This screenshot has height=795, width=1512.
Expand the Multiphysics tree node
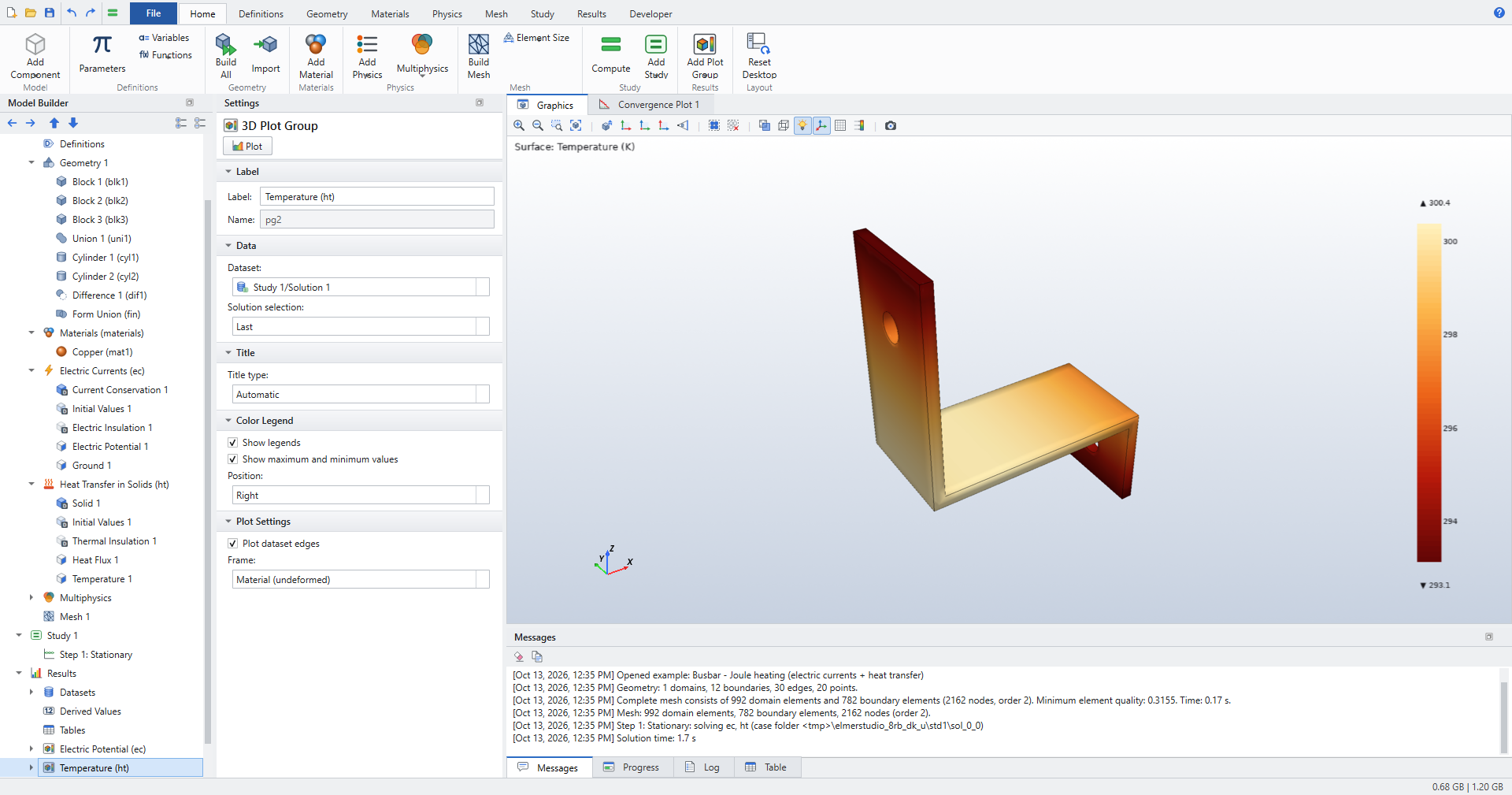31,598
